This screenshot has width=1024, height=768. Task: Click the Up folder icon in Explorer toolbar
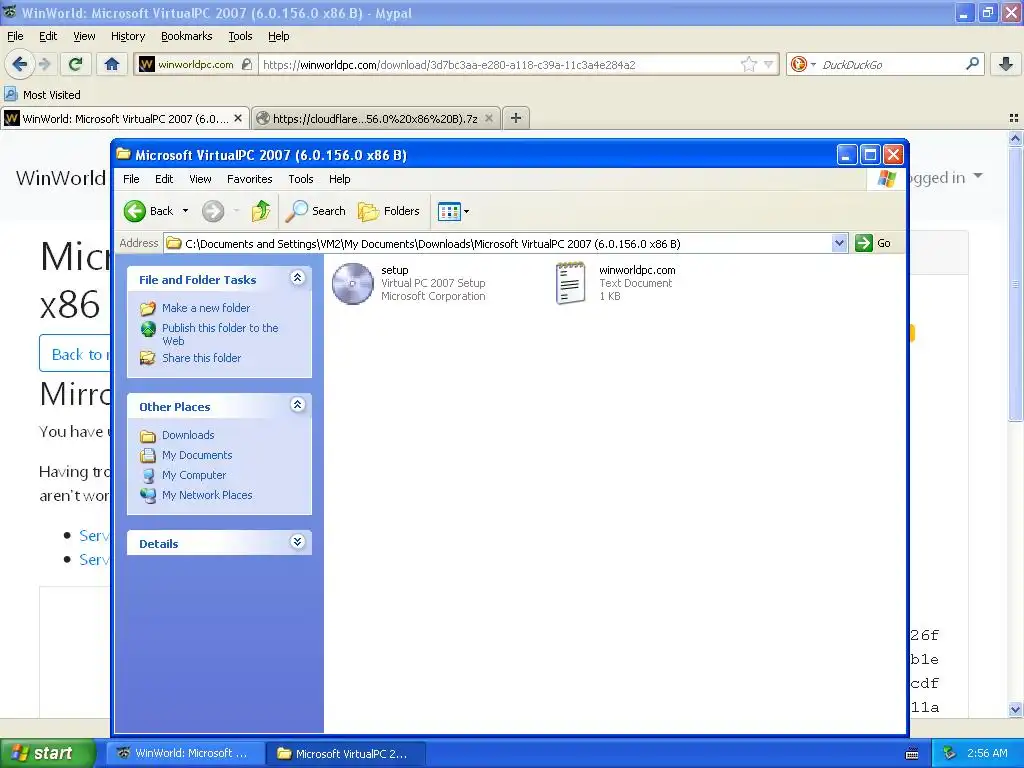(261, 211)
